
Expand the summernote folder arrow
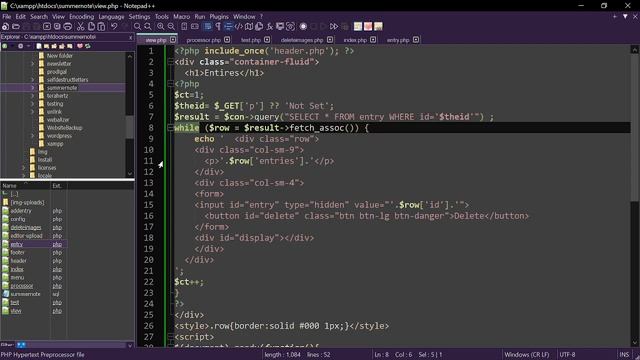pos(33,88)
